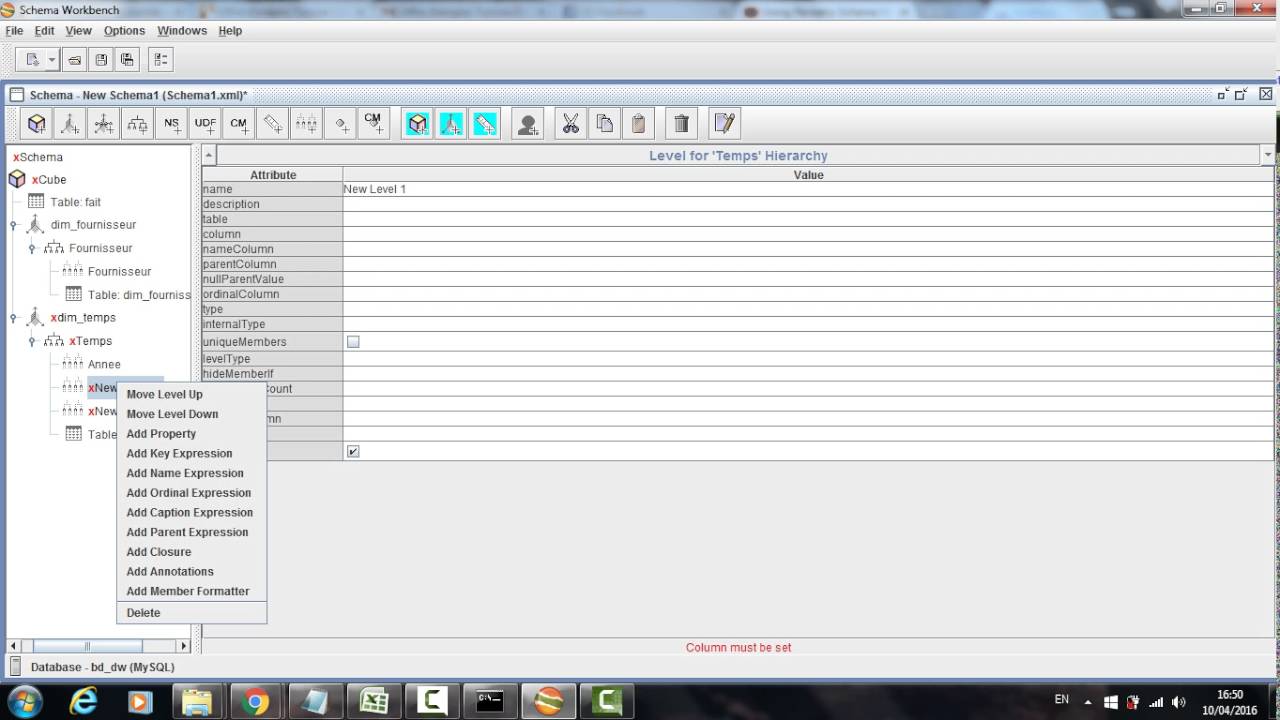
Task: Select the Annee level in tree
Action: click(x=104, y=364)
